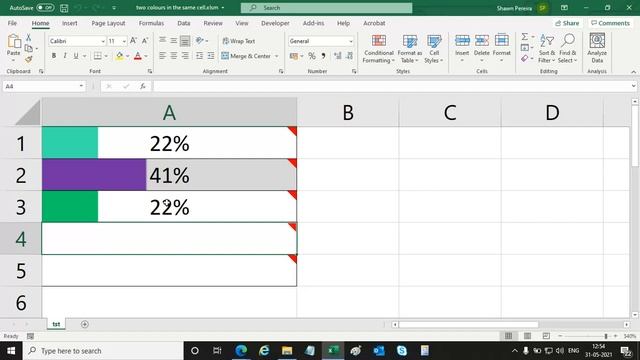Click the AutoSum sigma icon
This screenshot has width=640, height=360.
tap(525, 37)
